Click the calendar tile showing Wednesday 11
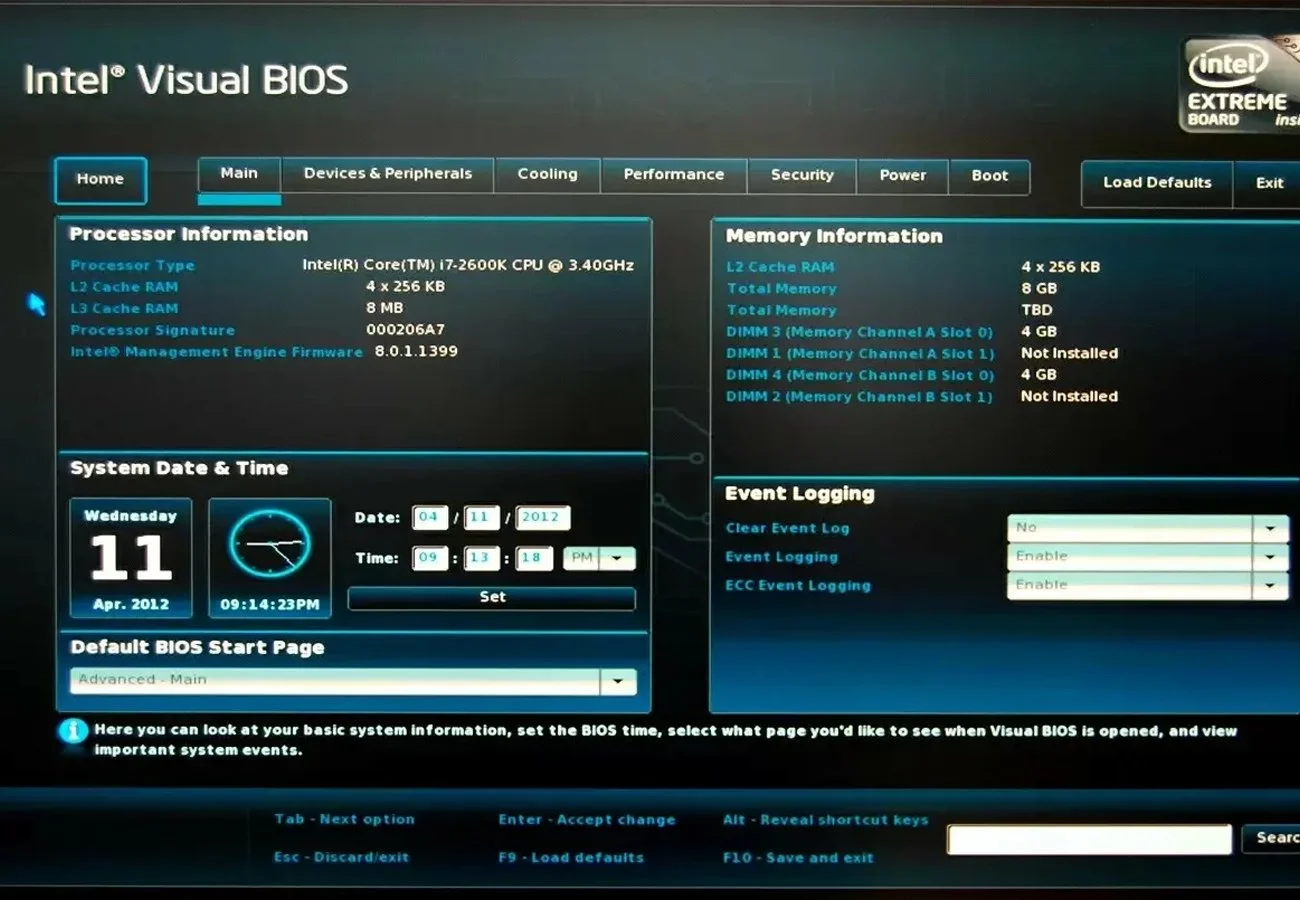Viewport: 1300px width, 900px height. 131,557
